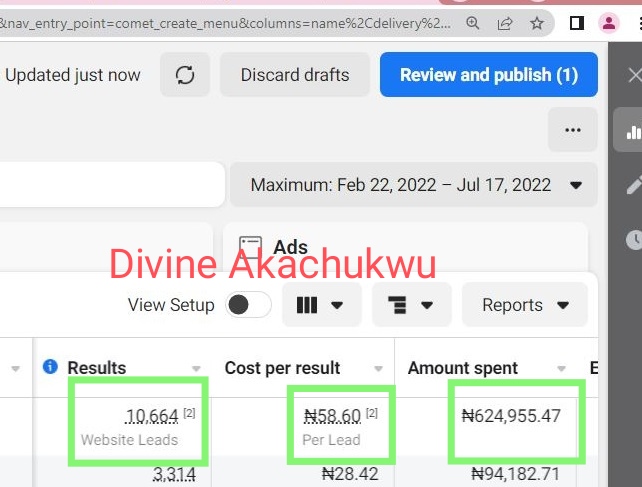
Task: Open the browser side panel icon
Action: pos(577,22)
